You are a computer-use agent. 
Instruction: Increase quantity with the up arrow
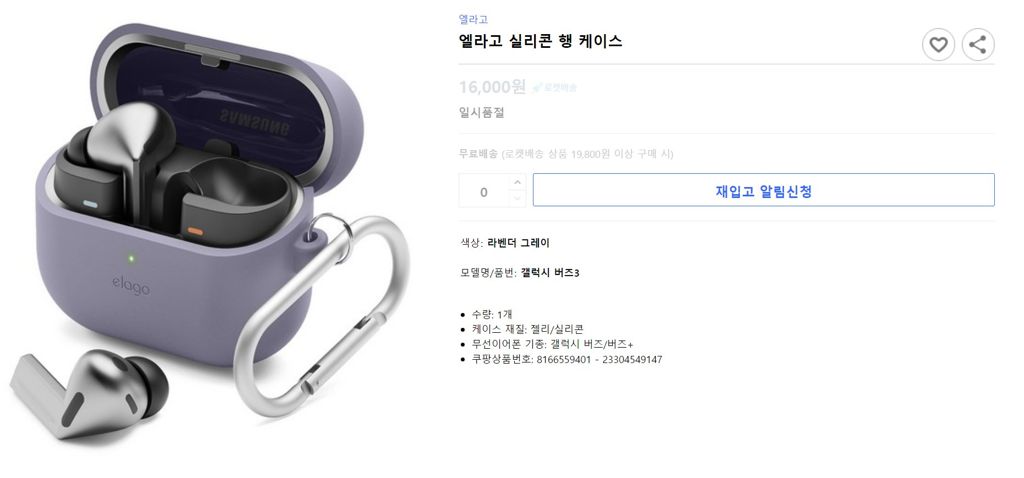click(517, 182)
